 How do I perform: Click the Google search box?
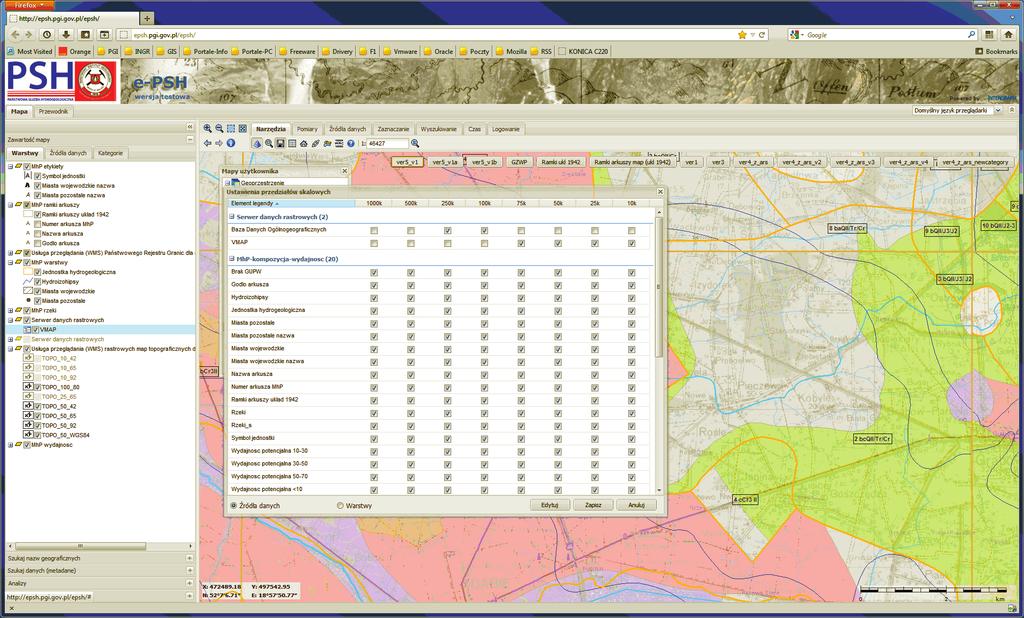click(x=883, y=35)
